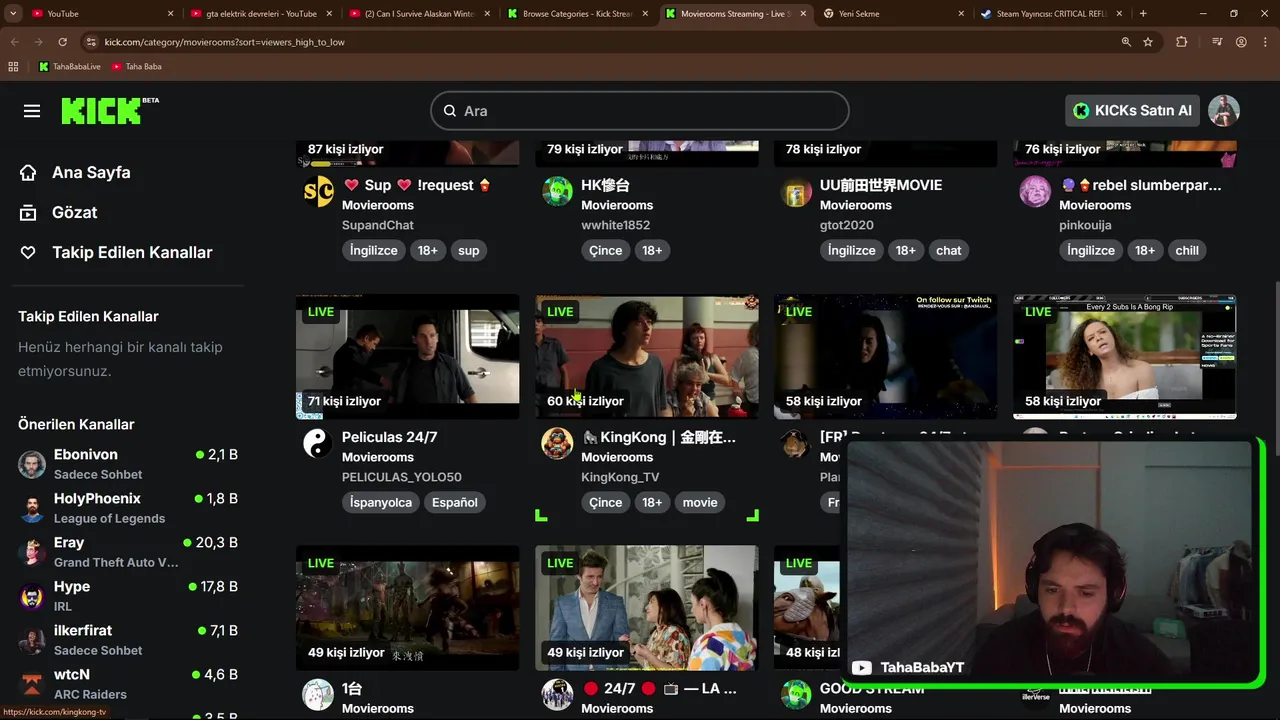Click İngilizce tag under SupandChat
Viewport: 1280px width, 720px height.
374,250
